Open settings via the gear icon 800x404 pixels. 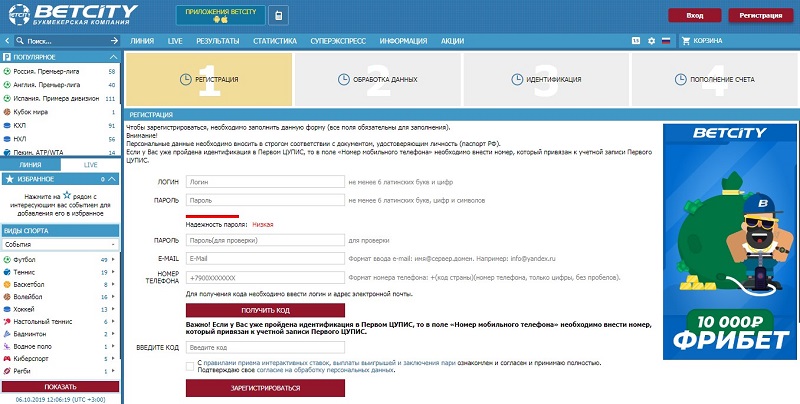[651, 41]
